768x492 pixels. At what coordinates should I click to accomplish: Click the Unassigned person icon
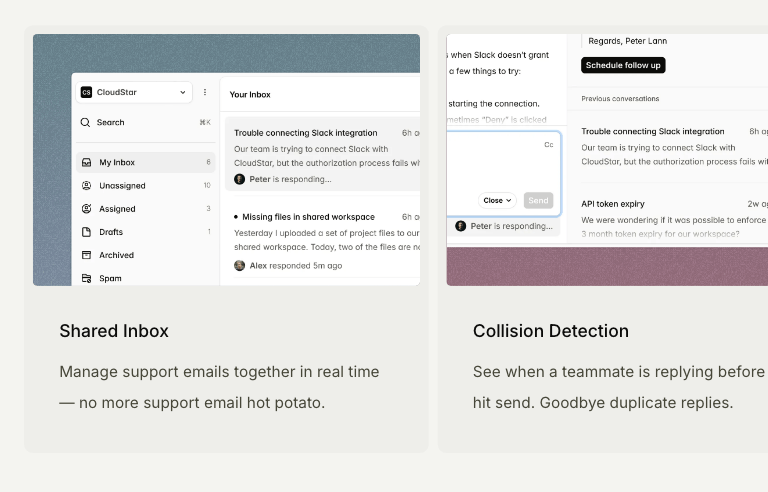point(87,185)
